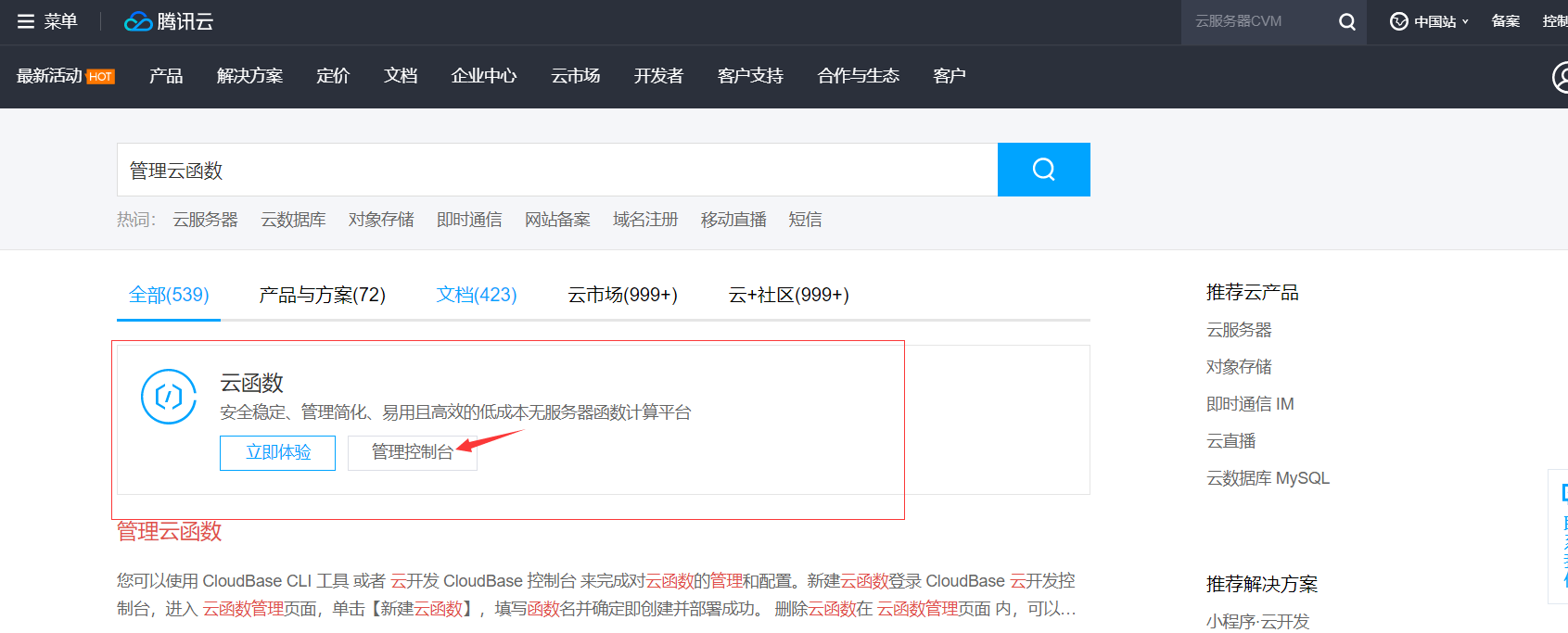Click the 推荐解决方案 heading

1262,585
